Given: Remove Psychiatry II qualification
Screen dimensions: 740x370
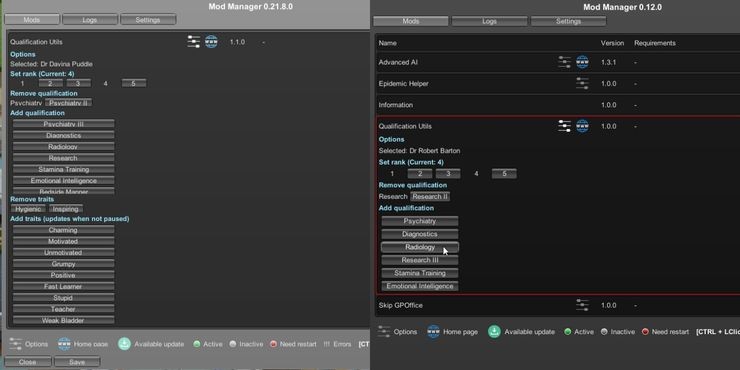Looking at the screenshot, I should (68, 103).
